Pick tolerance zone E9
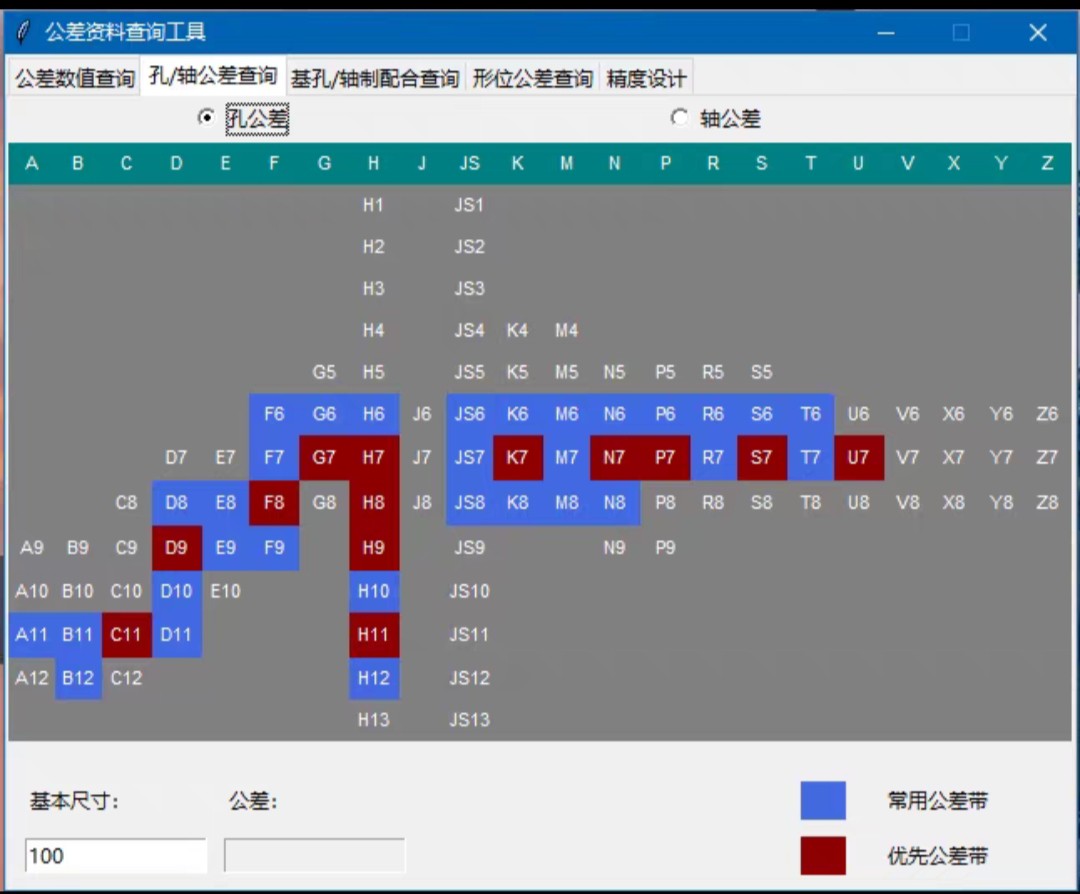 pos(225,548)
